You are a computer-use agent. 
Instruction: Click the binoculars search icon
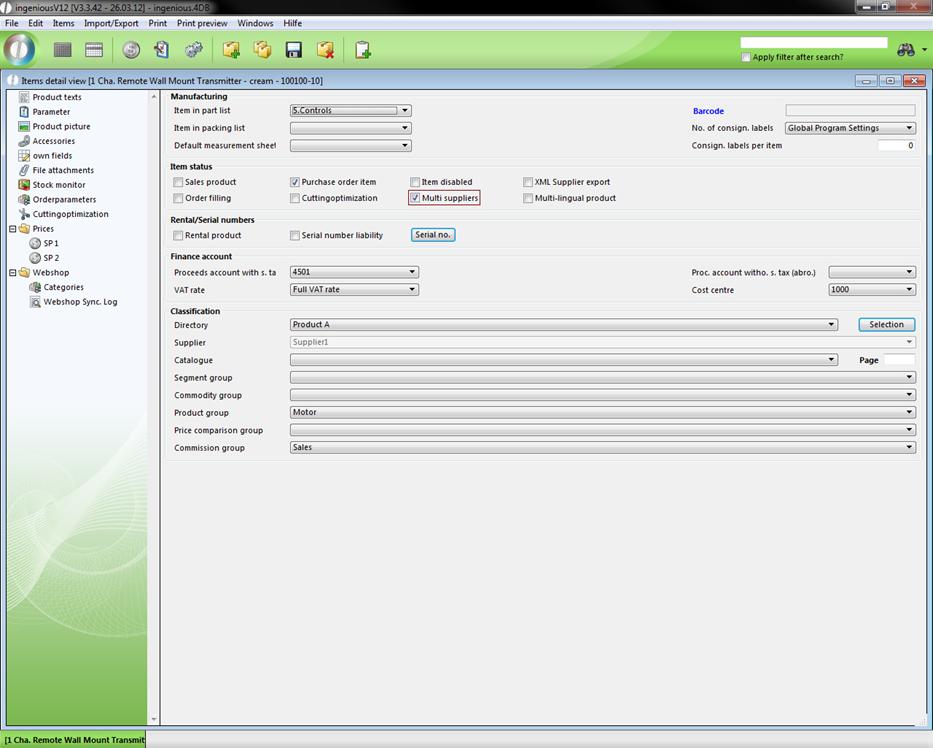point(906,50)
